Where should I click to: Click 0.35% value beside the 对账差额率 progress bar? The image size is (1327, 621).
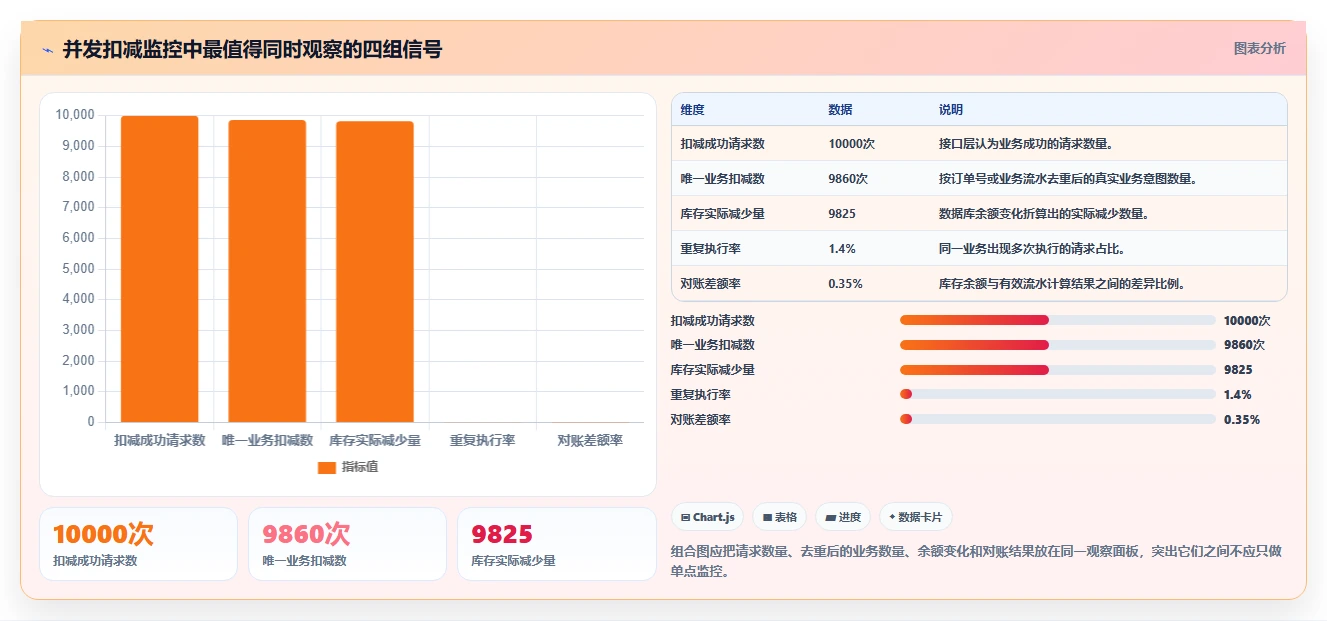pos(1242,420)
